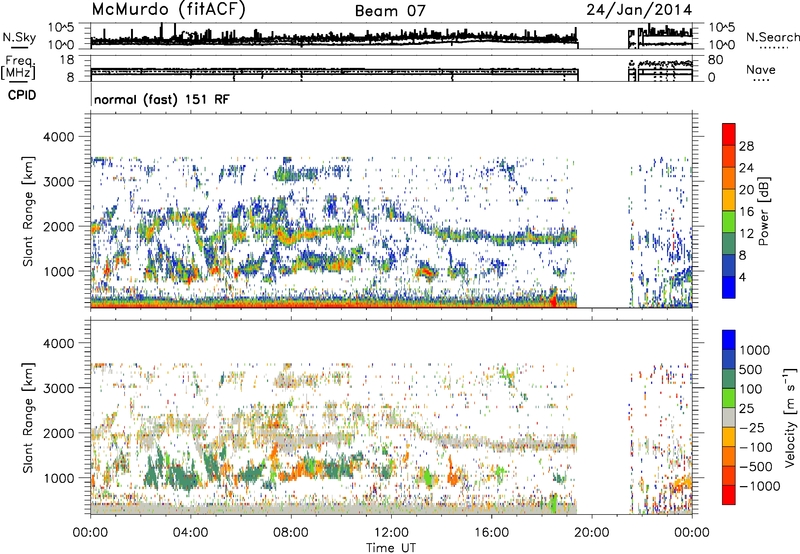
Task: Click the '24' label on the Power colorbar
Action: [x=746, y=168]
